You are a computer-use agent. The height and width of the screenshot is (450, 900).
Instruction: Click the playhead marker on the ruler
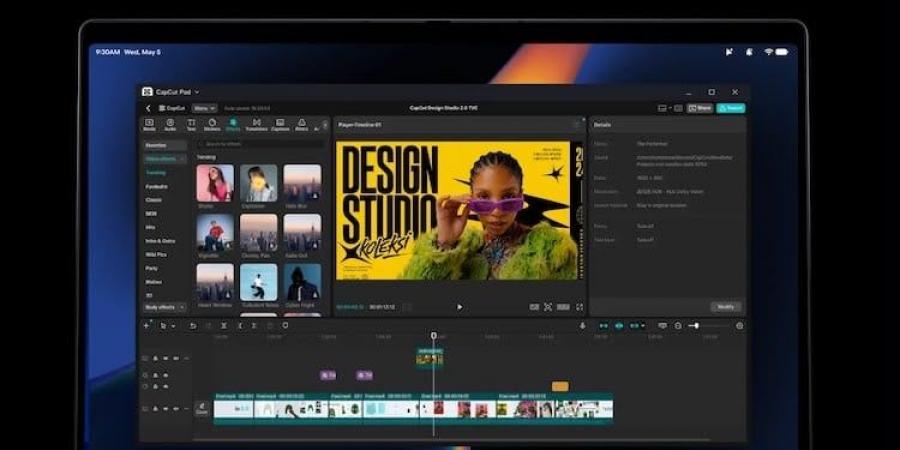pyautogui.click(x=434, y=336)
